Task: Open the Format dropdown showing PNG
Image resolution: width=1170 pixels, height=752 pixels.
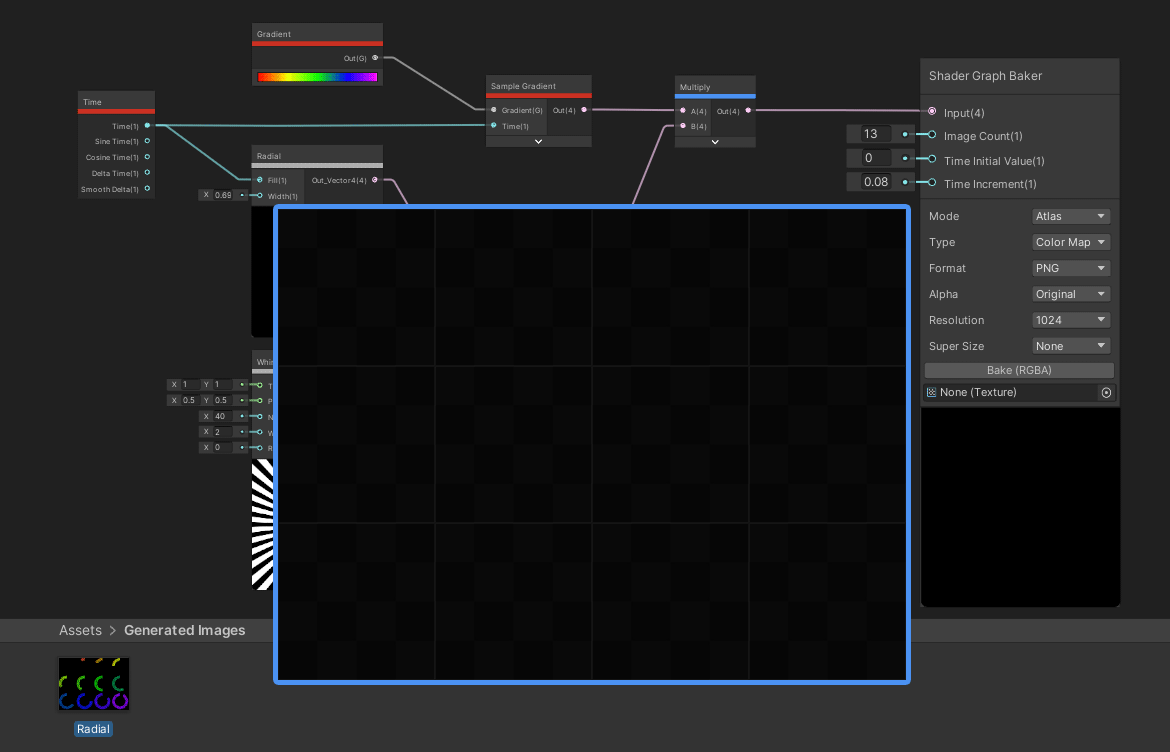Action: (x=1071, y=268)
